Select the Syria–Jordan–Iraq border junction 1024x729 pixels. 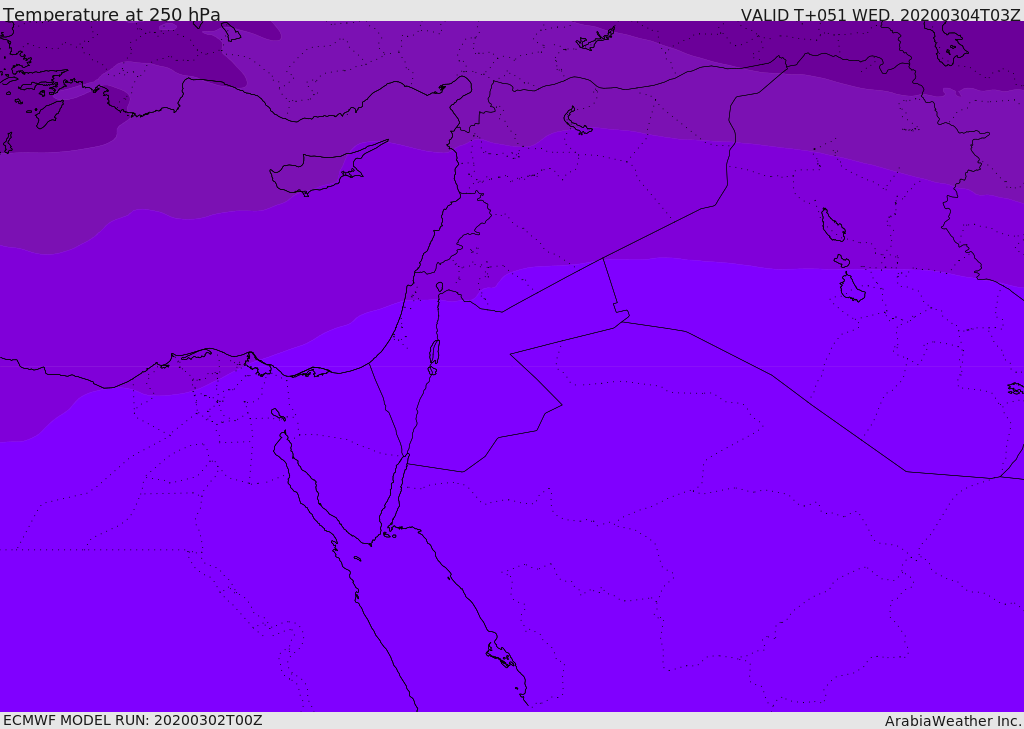(x=603, y=258)
